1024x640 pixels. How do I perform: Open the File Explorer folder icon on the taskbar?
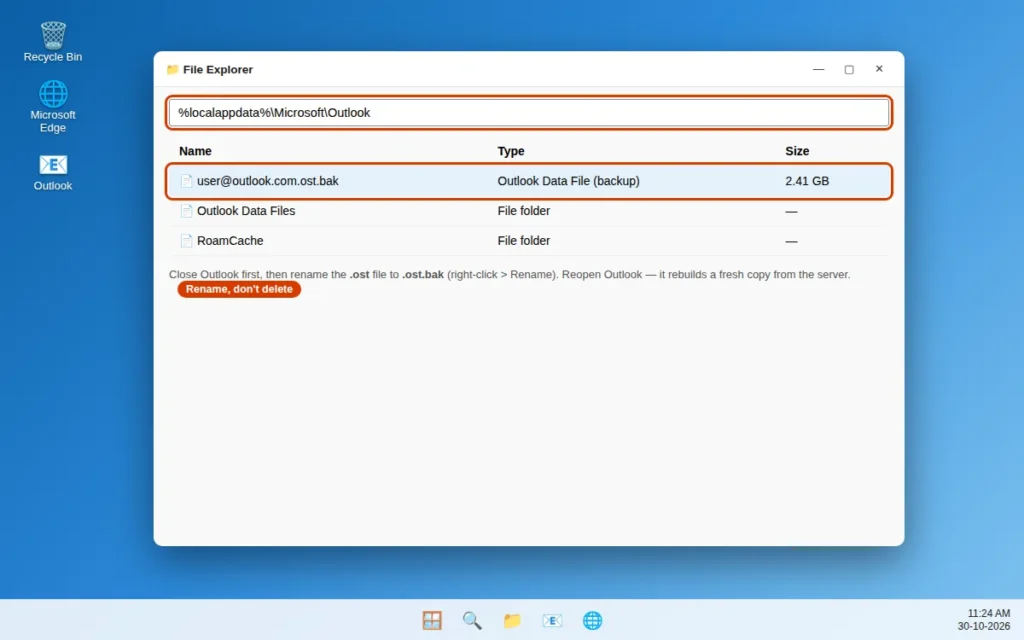(x=512, y=620)
